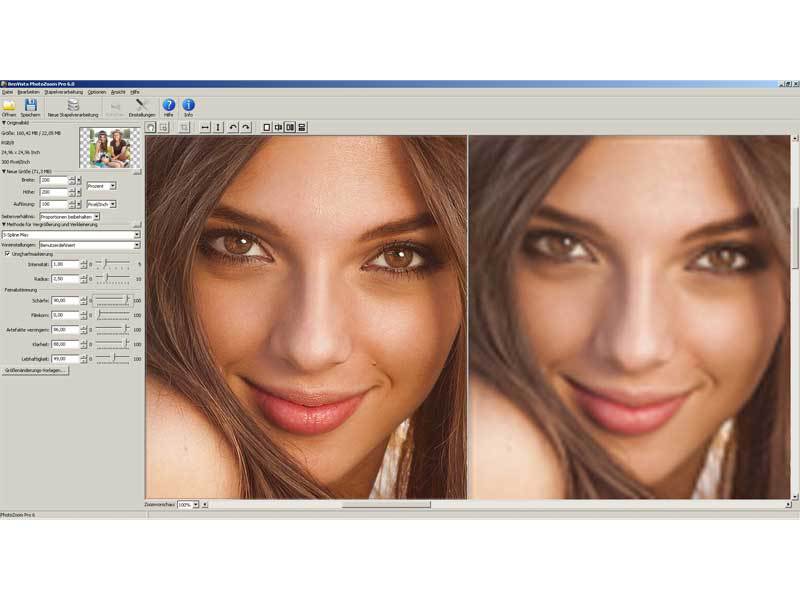Collapse the Neue Größe section
The height and width of the screenshot is (600, 800).
[x=4, y=171]
